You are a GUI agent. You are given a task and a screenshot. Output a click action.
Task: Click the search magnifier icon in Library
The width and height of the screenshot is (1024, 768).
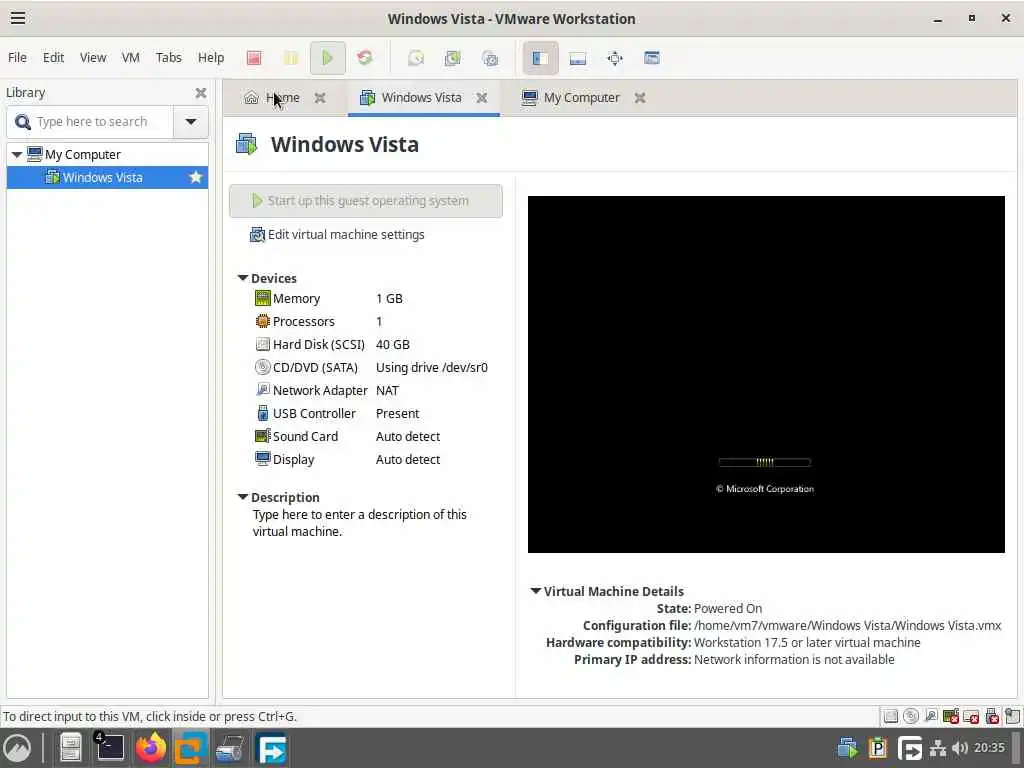coord(22,121)
